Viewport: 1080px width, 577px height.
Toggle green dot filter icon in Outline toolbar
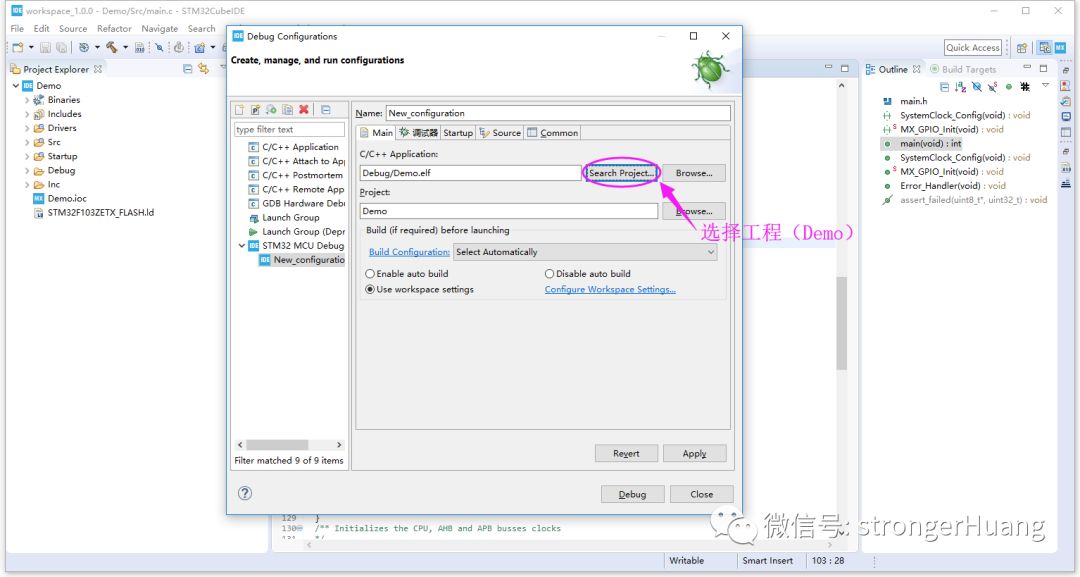point(1008,87)
